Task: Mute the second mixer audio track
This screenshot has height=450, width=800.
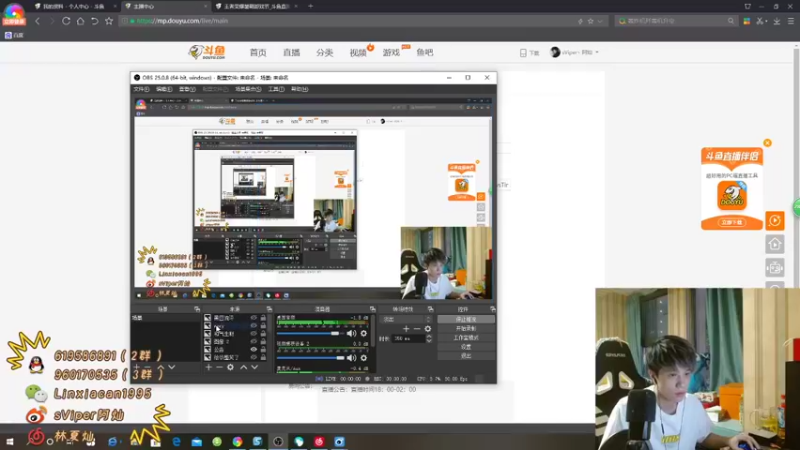Action: (352, 358)
